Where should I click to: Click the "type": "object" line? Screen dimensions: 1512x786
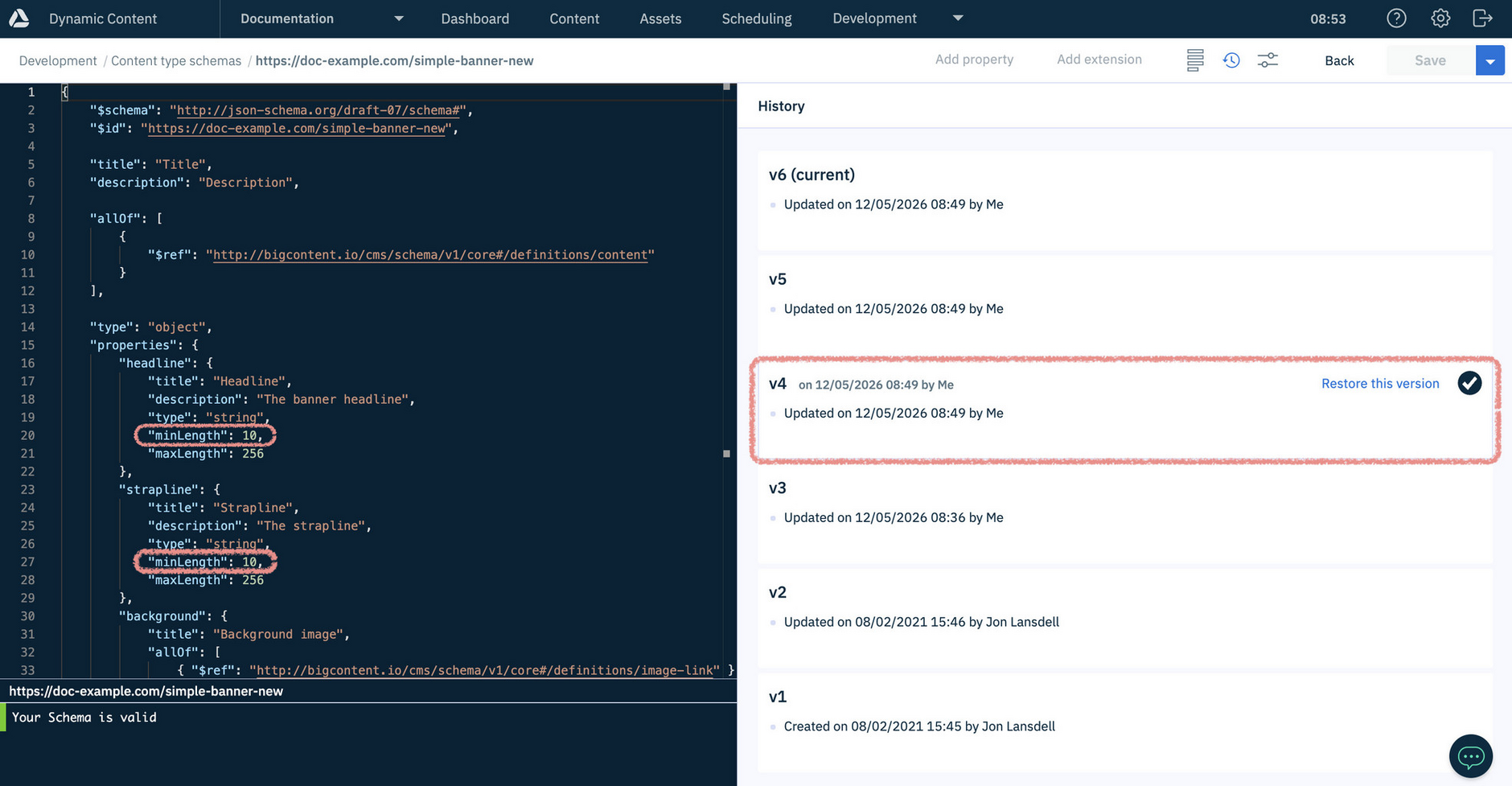[x=150, y=327]
